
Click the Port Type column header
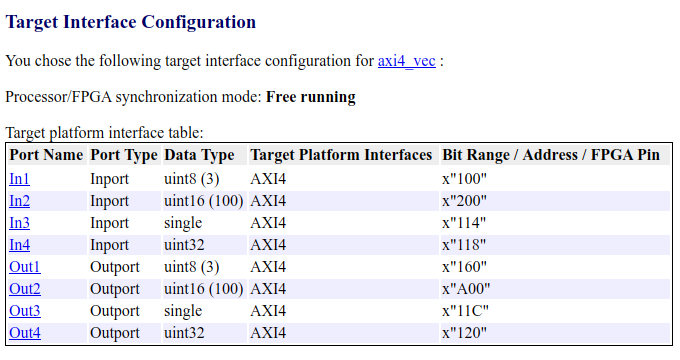point(124,155)
